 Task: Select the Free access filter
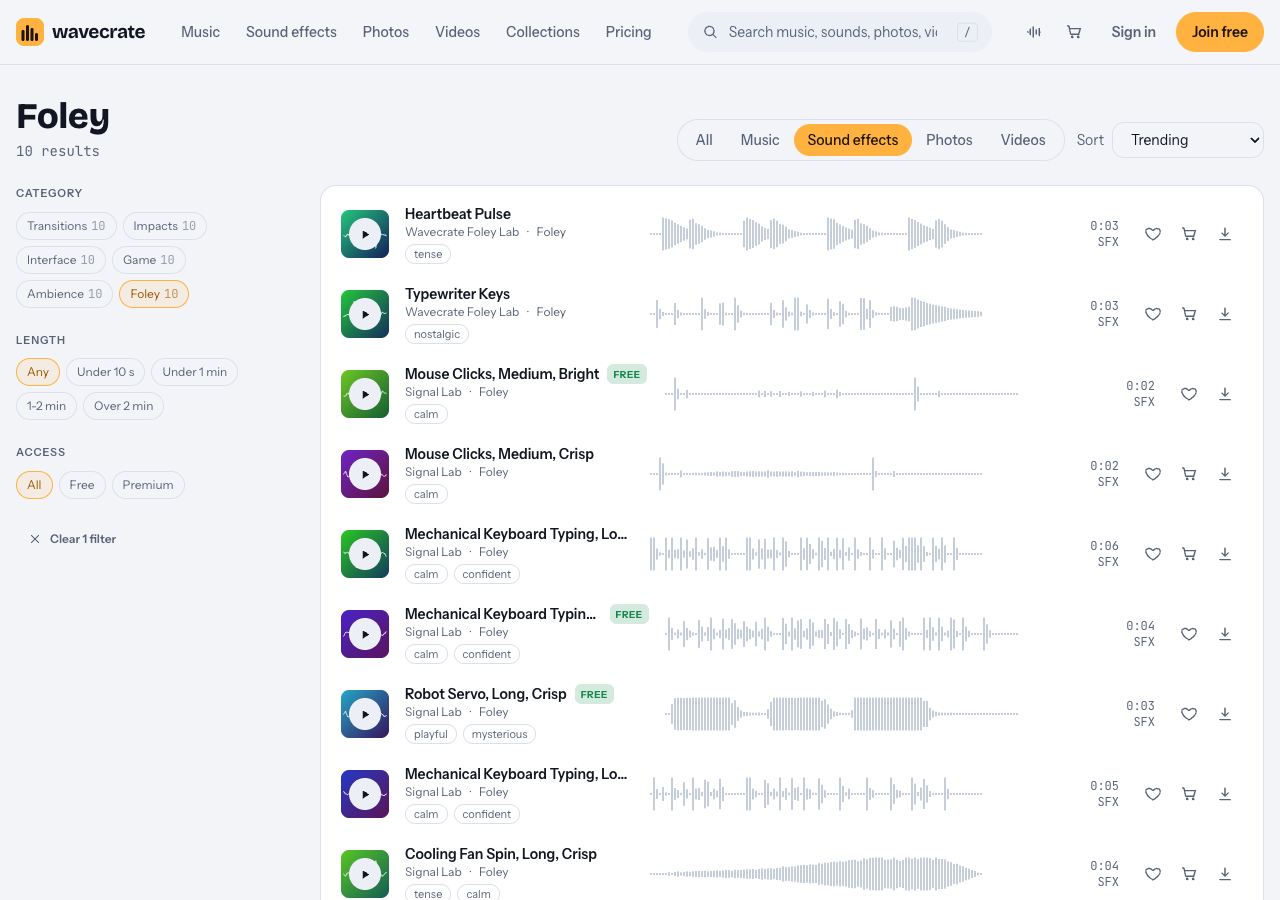click(82, 485)
